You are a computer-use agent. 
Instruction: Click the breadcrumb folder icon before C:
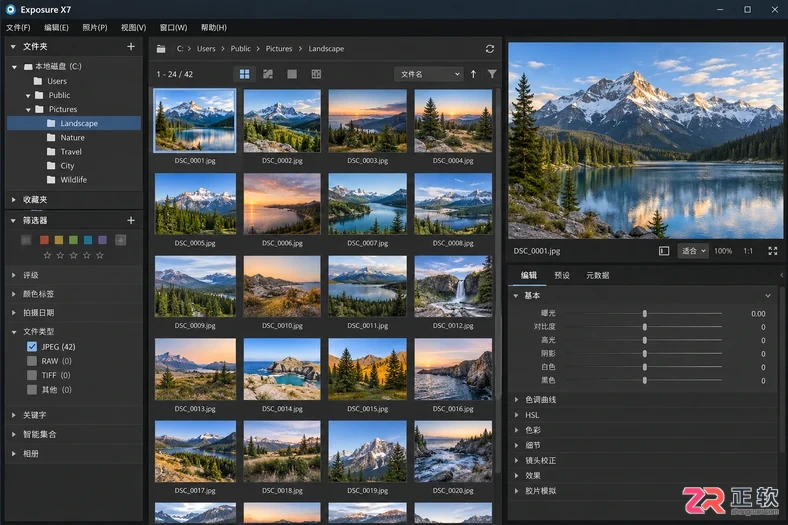(161, 49)
